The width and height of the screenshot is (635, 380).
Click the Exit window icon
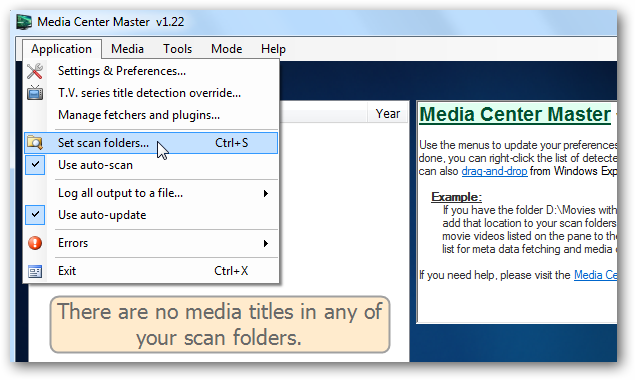coord(35,271)
